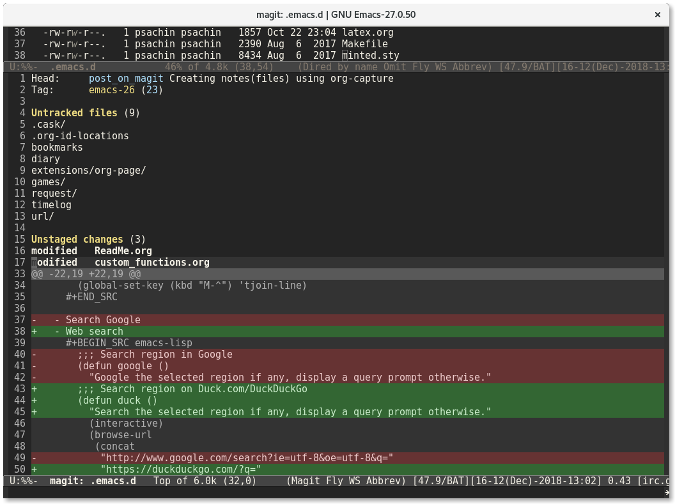
Task: Click the .cask/ untracked directory
Action: tap(48, 125)
